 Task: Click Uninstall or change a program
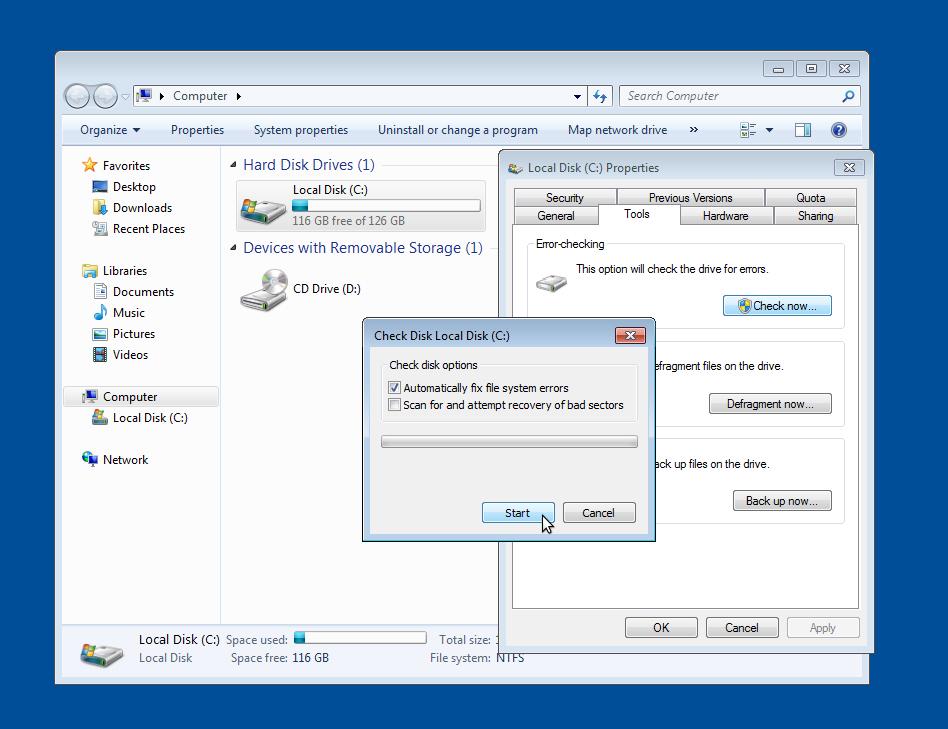[458, 130]
